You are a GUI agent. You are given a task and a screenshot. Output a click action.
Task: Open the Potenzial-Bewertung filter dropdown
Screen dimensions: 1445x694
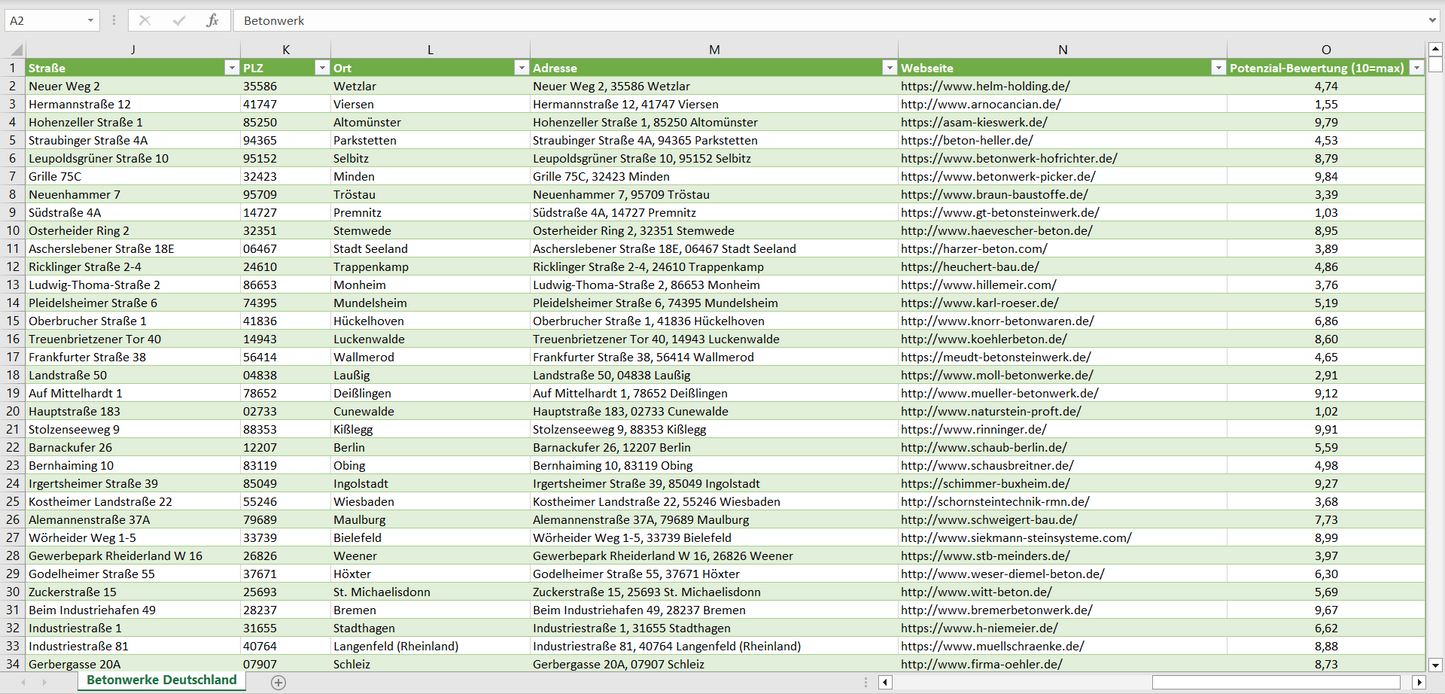[1416, 68]
